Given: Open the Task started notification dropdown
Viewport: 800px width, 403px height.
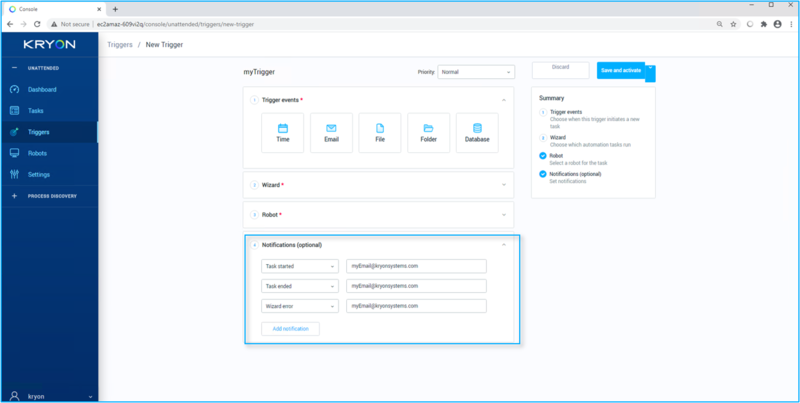Looking at the screenshot, I should tap(300, 266).
